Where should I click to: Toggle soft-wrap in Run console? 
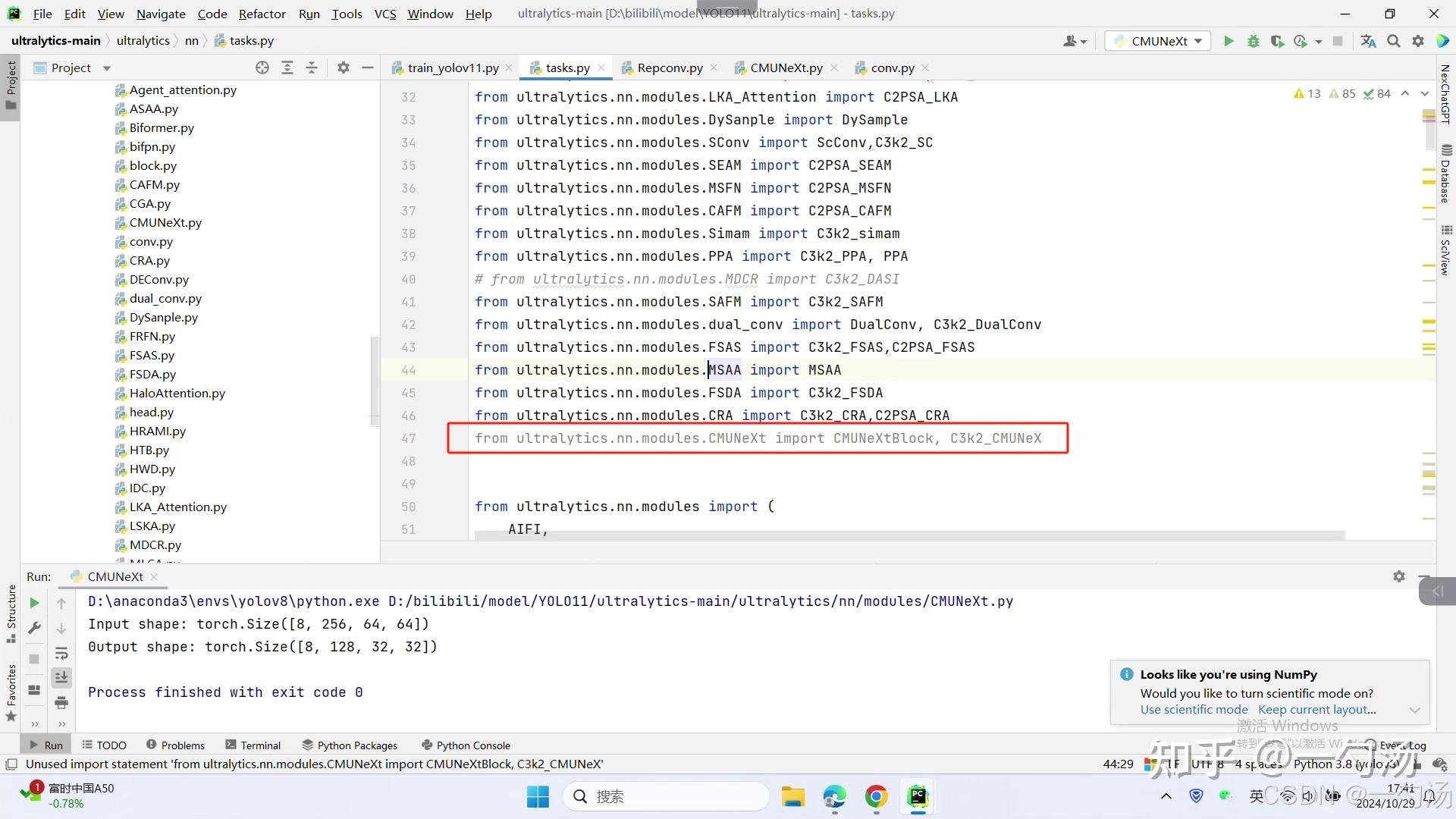coord(61,653)
